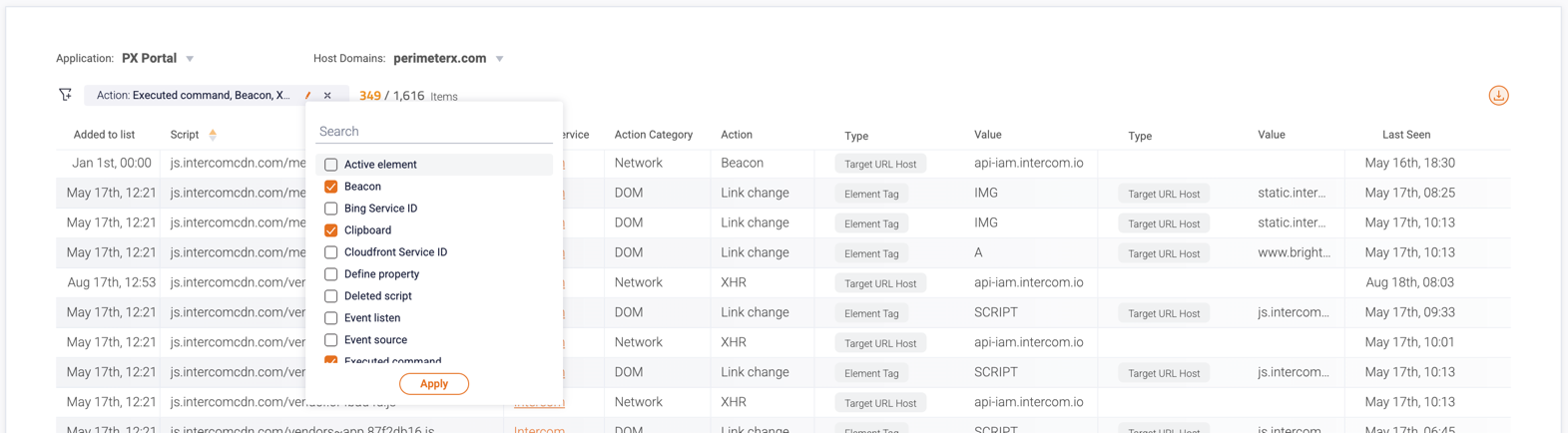Click the Last Seen column header
Screen dimensions: 1568x433
pos(1405,135)
